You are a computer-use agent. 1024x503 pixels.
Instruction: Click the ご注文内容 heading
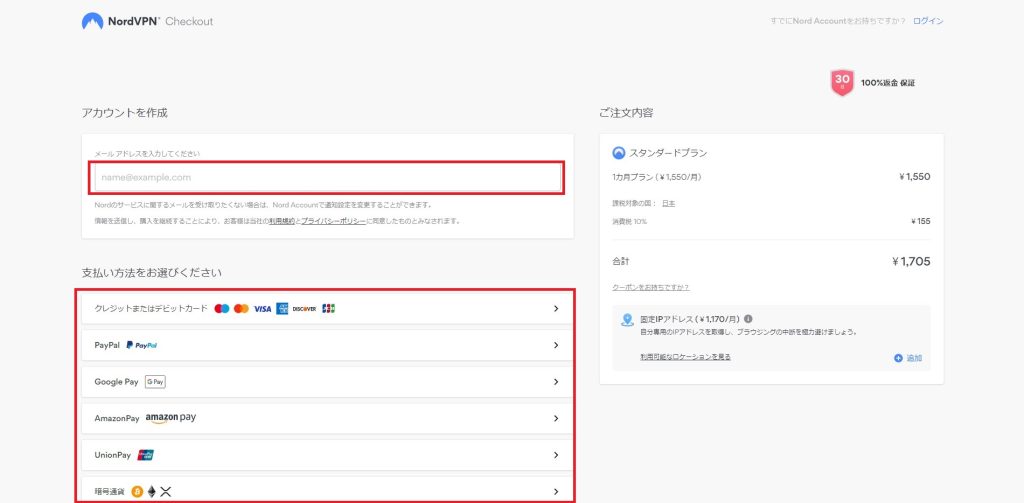[x=626, y=112]
